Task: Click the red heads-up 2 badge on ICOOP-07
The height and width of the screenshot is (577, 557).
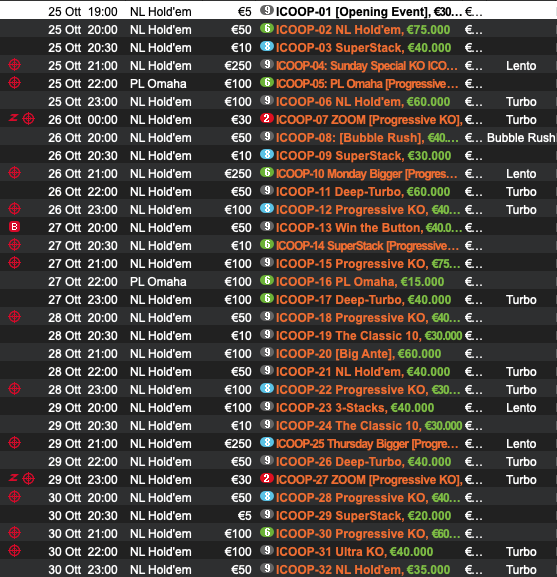Action: [267, 118]
